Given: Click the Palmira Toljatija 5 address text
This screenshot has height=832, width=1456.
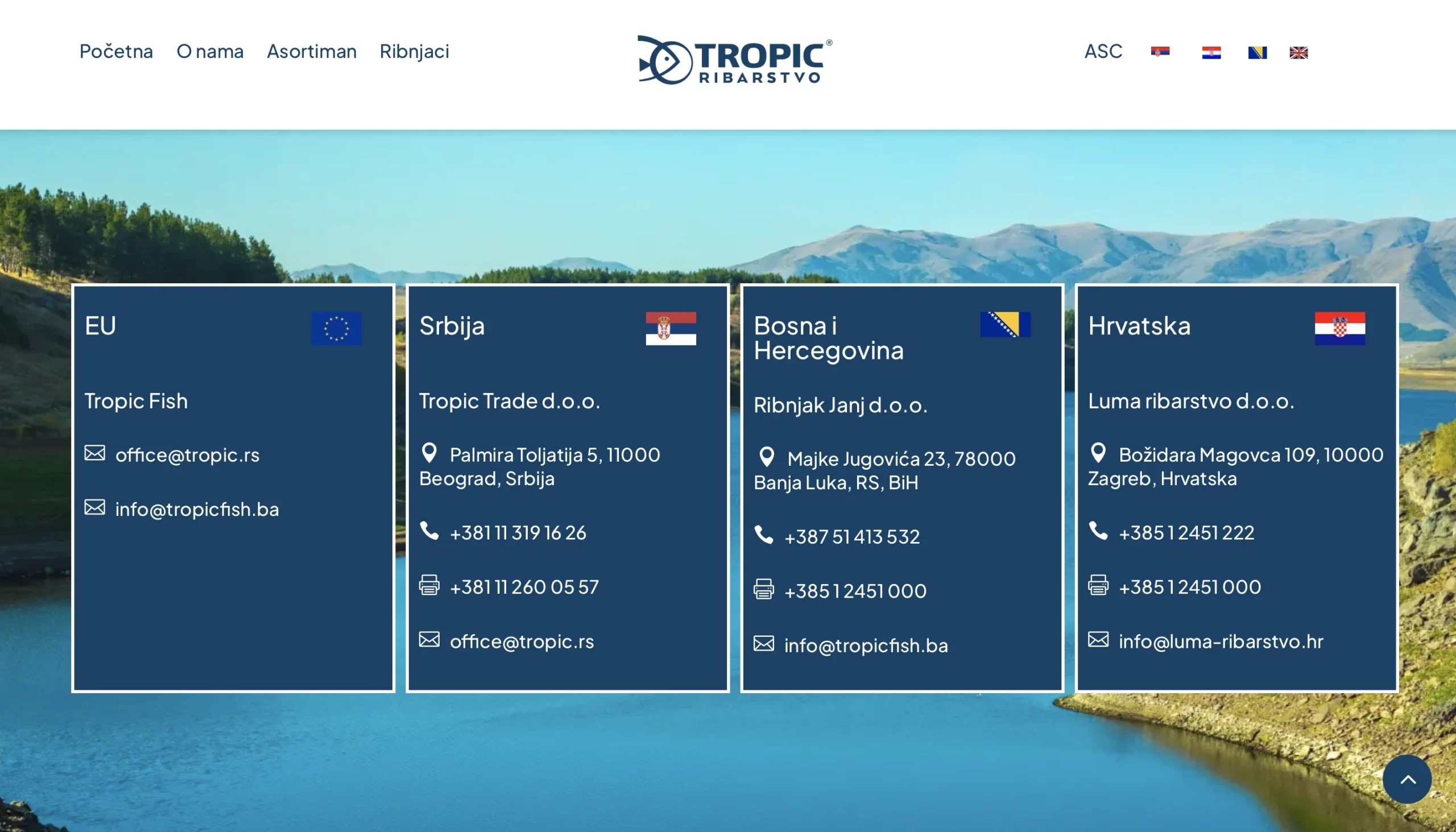Looking at the screenshot, I should coord(540,466).
